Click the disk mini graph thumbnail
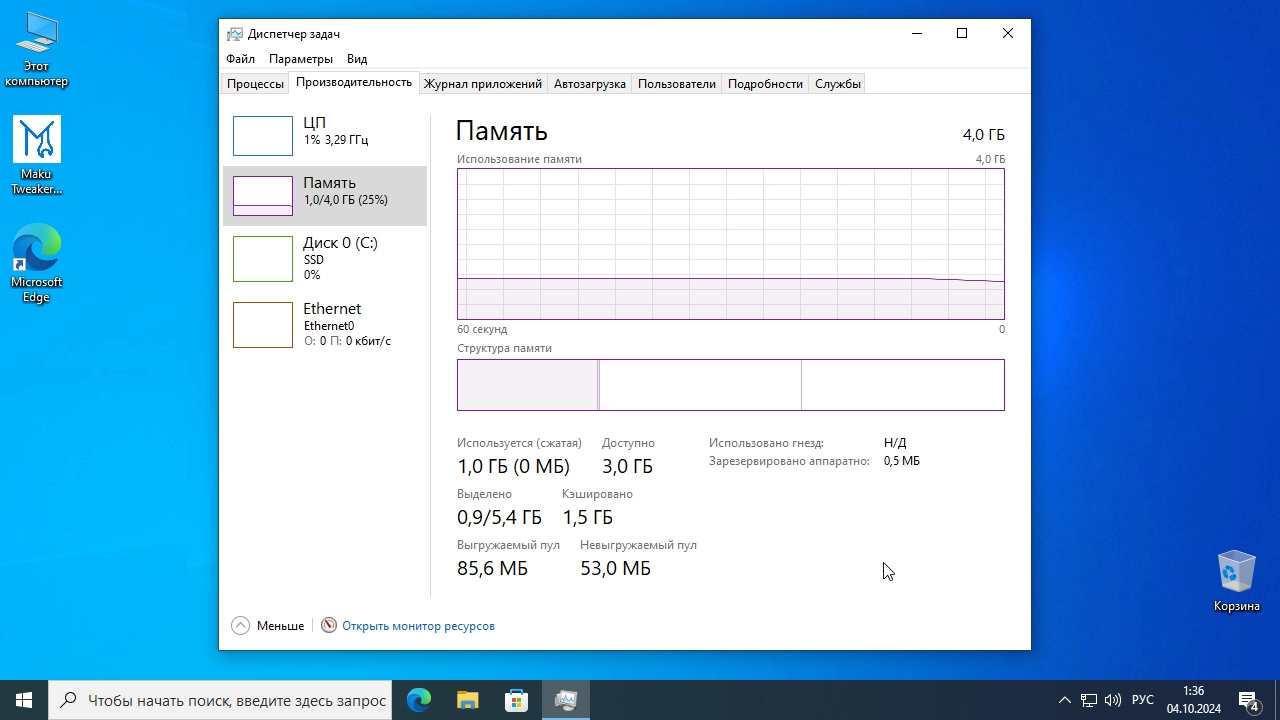The width and height of the screenshot is (1280, 720). 263,259
